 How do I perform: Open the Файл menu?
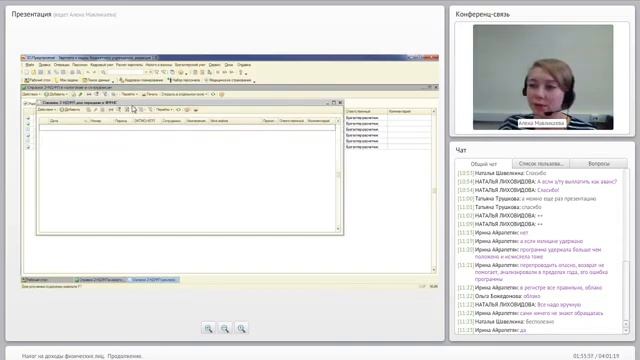[x=30, y=65]
